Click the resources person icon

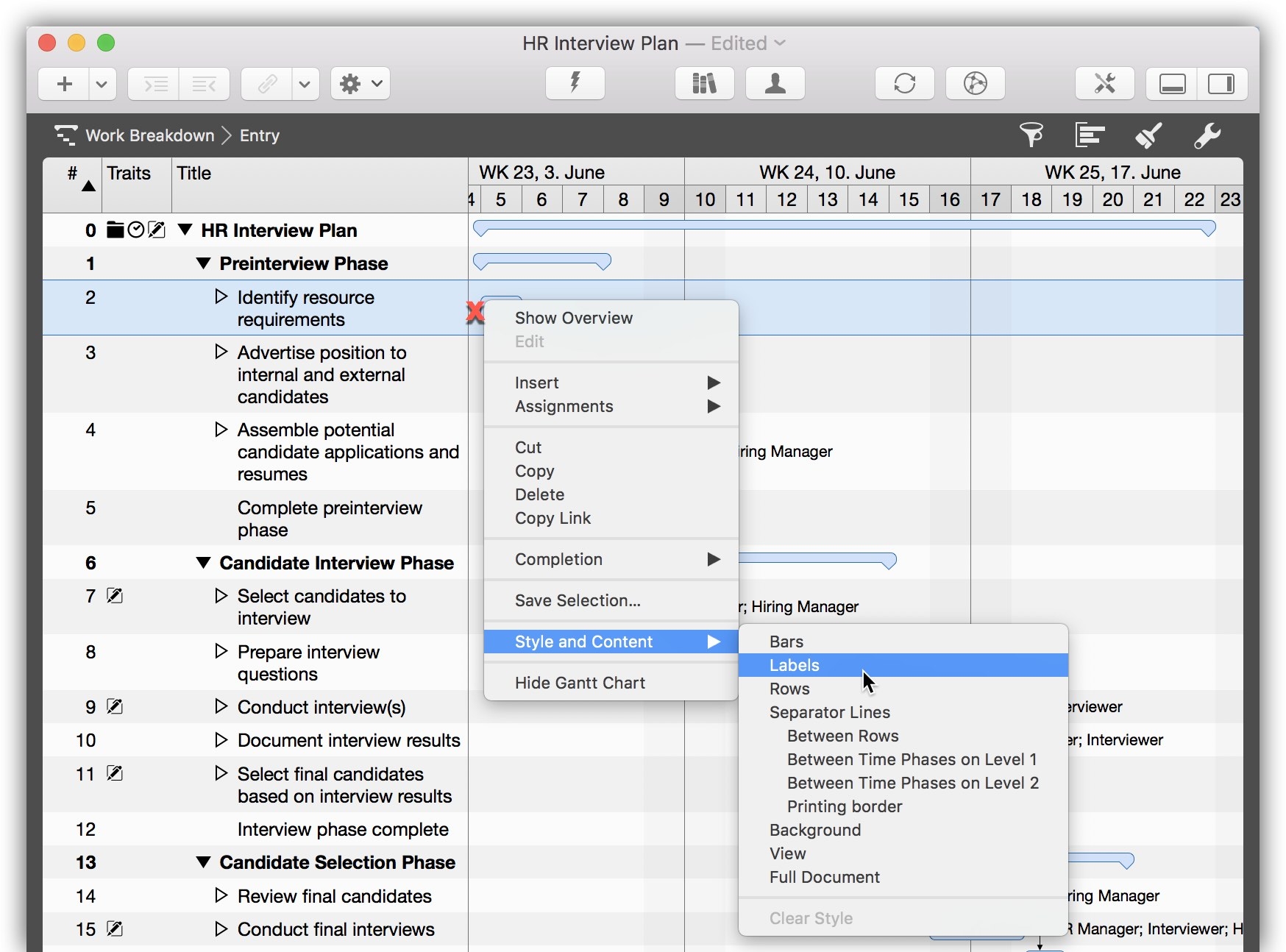pyautogui.click(x=775, y=83)
